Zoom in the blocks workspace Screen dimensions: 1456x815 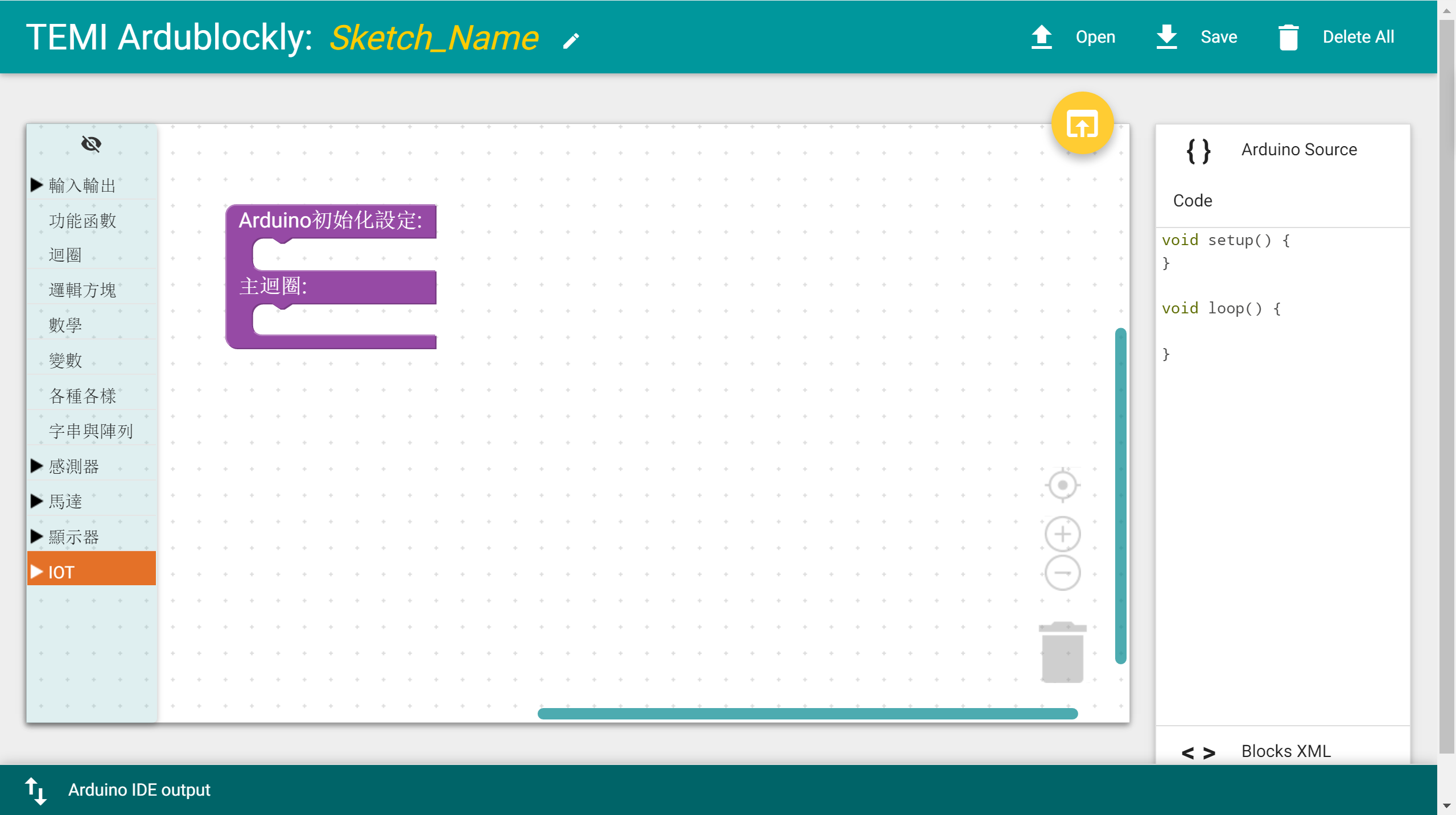1062,534
